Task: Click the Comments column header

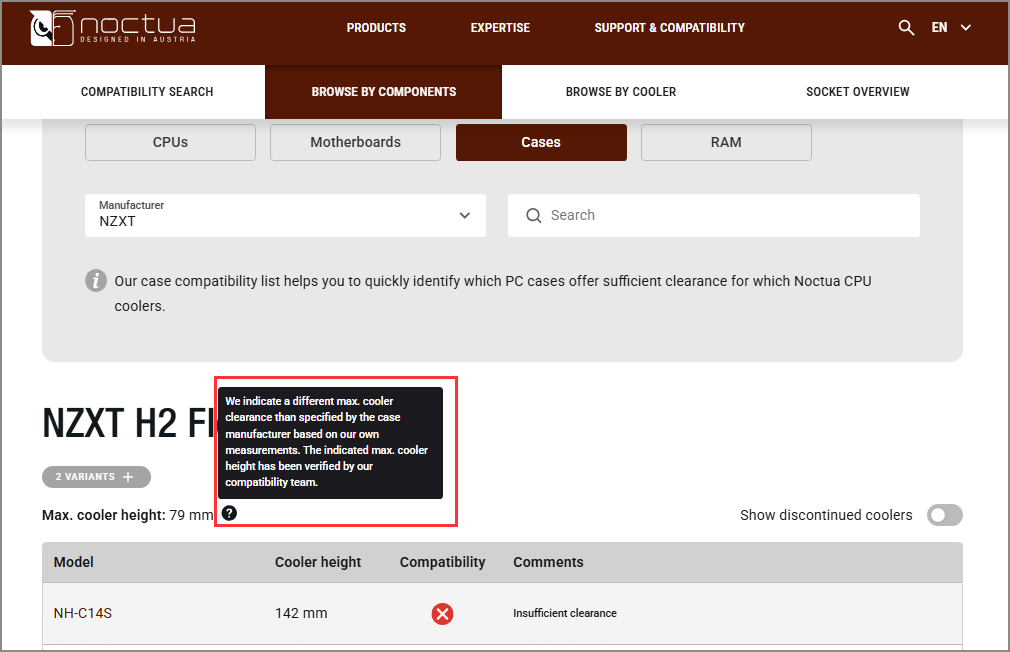Action: click(548, 562)
